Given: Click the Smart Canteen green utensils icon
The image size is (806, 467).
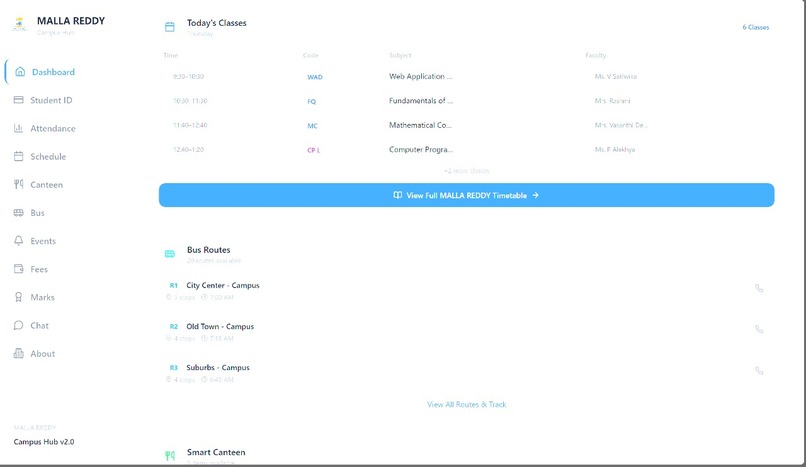Looking at the screenshot, I should click(x=170, y=455).
